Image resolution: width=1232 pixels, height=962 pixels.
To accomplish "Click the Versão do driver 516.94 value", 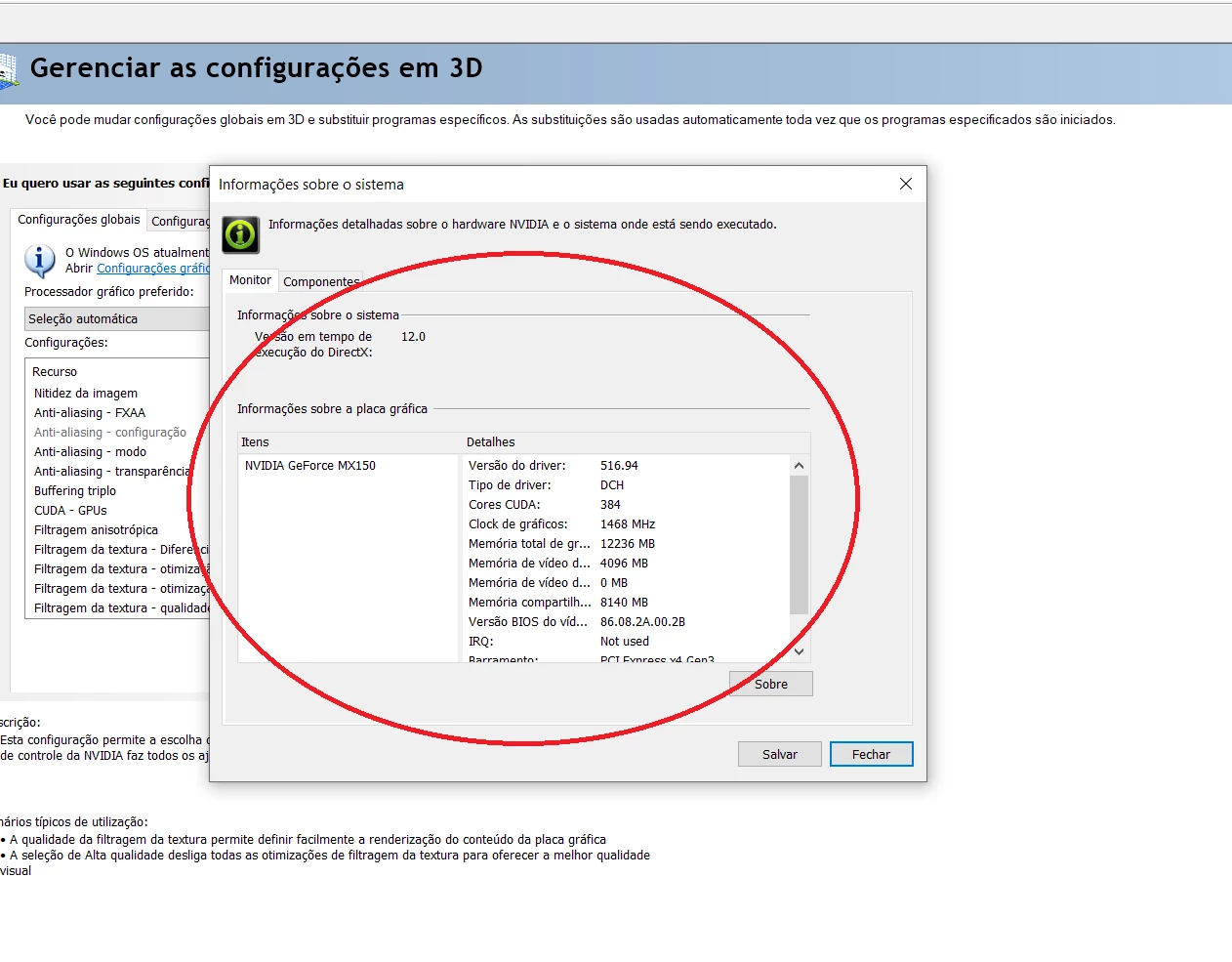I will 619,466.
